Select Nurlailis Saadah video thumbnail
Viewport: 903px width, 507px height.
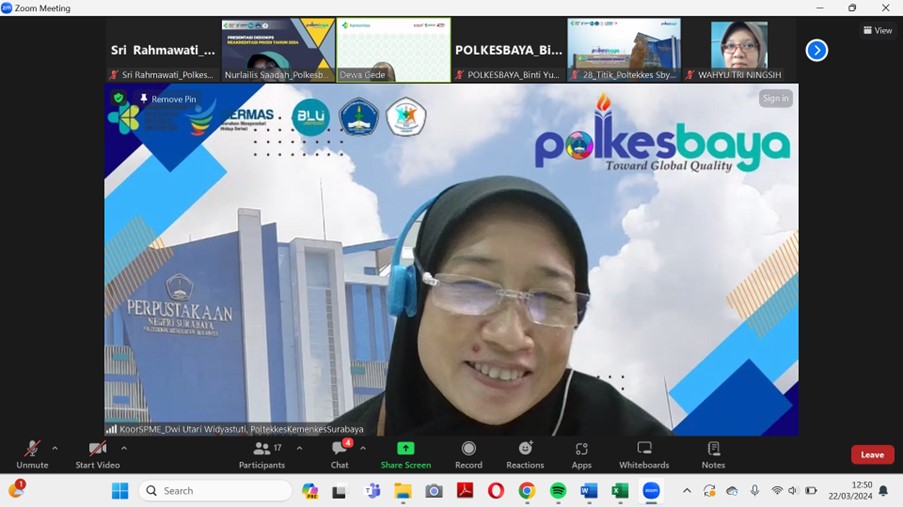(278, 50)
